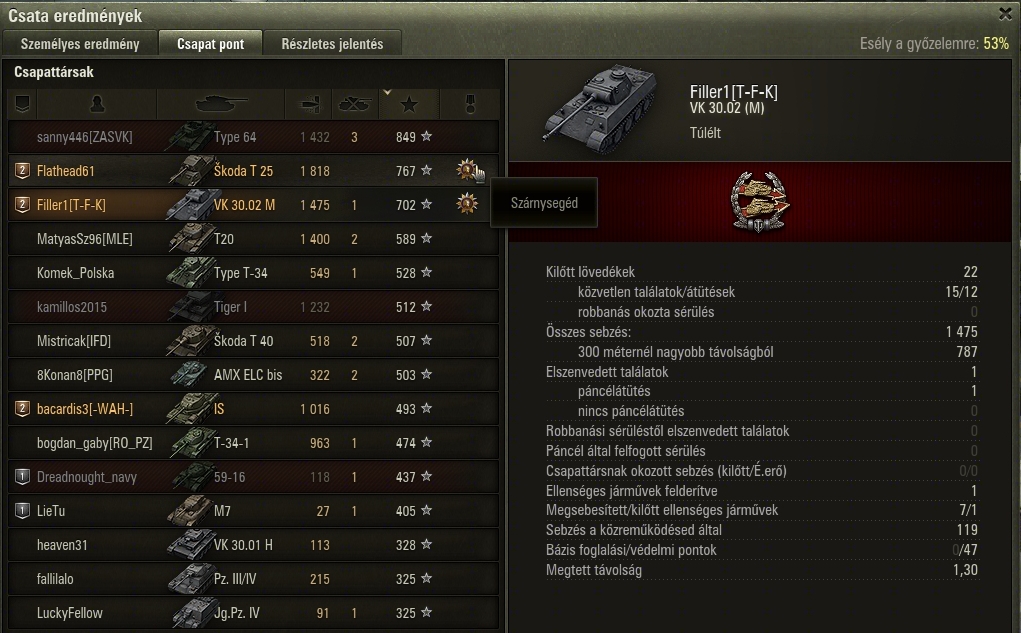This screenshot has height=633, width=1021.
Task: Click Filler1's achievement medal icon
Action: (x=466, y=204)
